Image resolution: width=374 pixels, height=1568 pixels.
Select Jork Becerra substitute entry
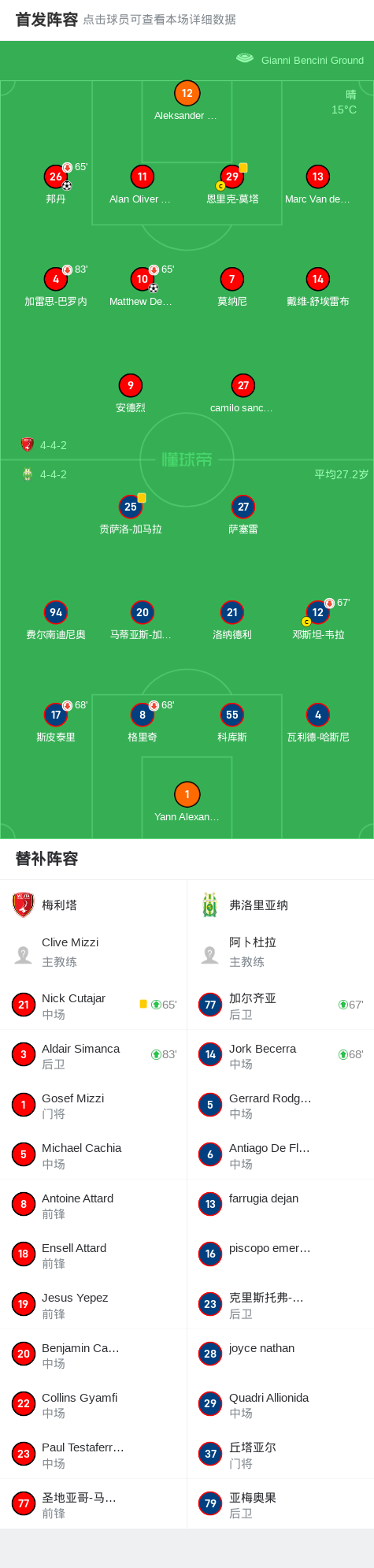coord(280,1055)
